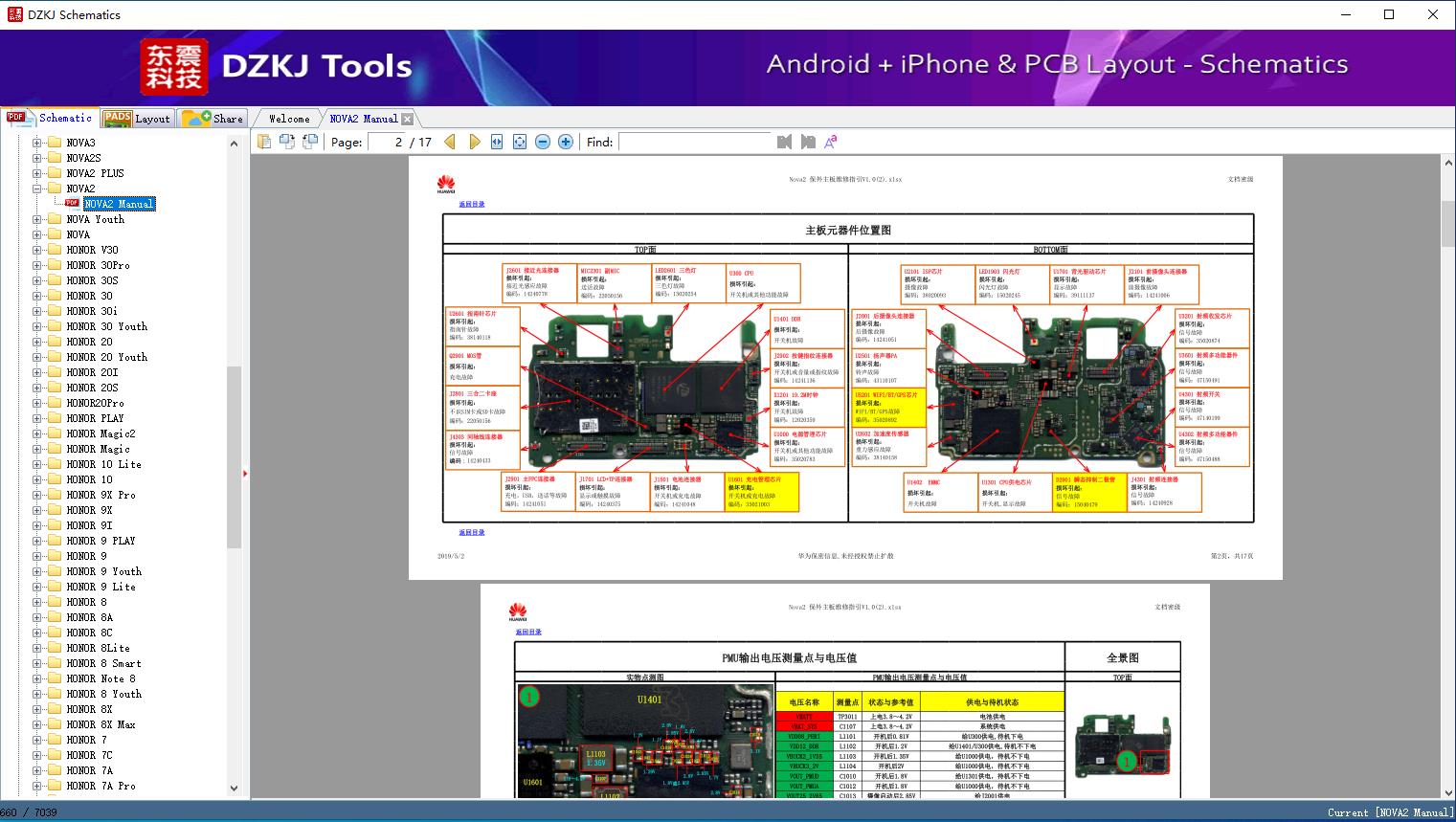Click the 返回目录 link above the board layout table
Screen dimensions: 1456x822
[x=472, y=204]
